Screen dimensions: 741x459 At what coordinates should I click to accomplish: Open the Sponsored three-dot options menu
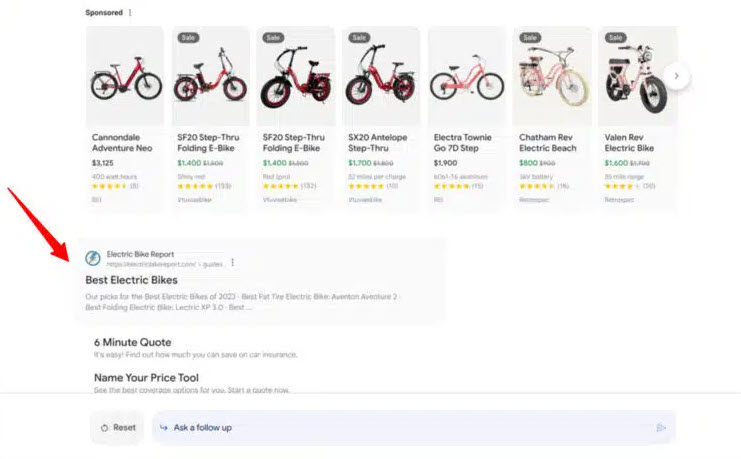click(x=130, y=13)
